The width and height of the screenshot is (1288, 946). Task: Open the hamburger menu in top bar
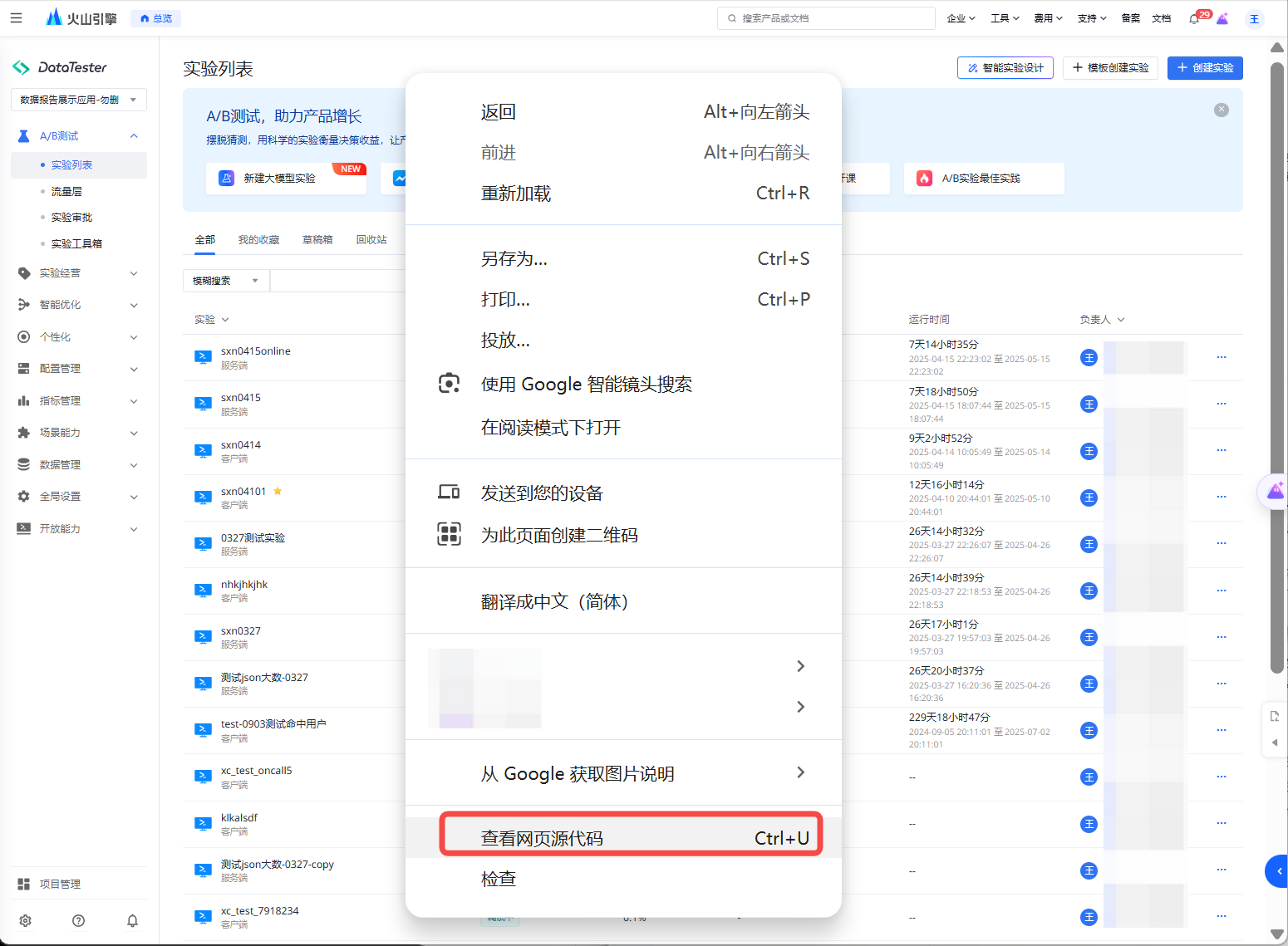(x=16, y=17)
